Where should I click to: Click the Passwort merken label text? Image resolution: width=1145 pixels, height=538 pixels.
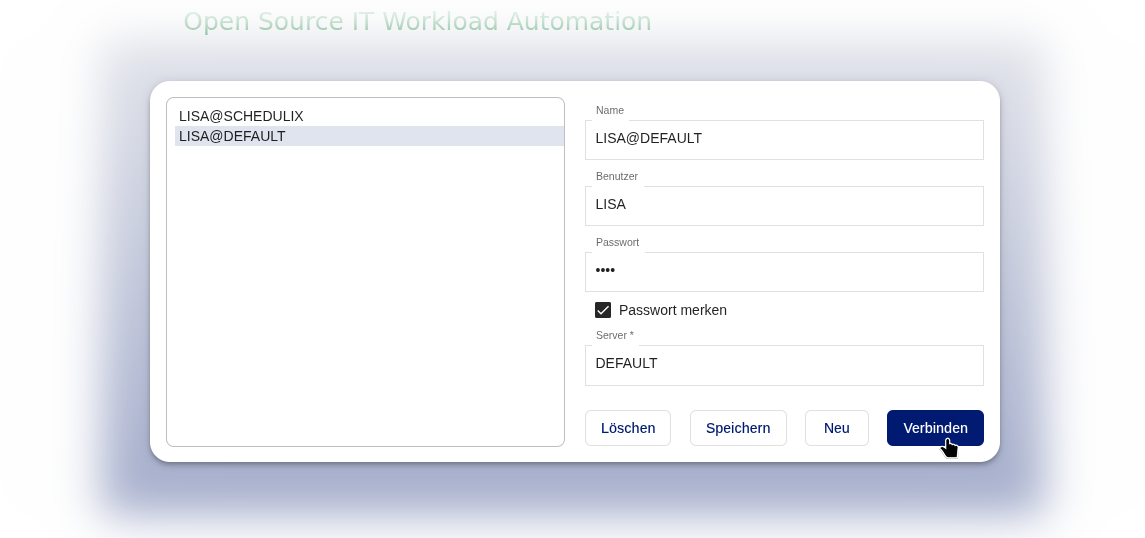point(672,310)
